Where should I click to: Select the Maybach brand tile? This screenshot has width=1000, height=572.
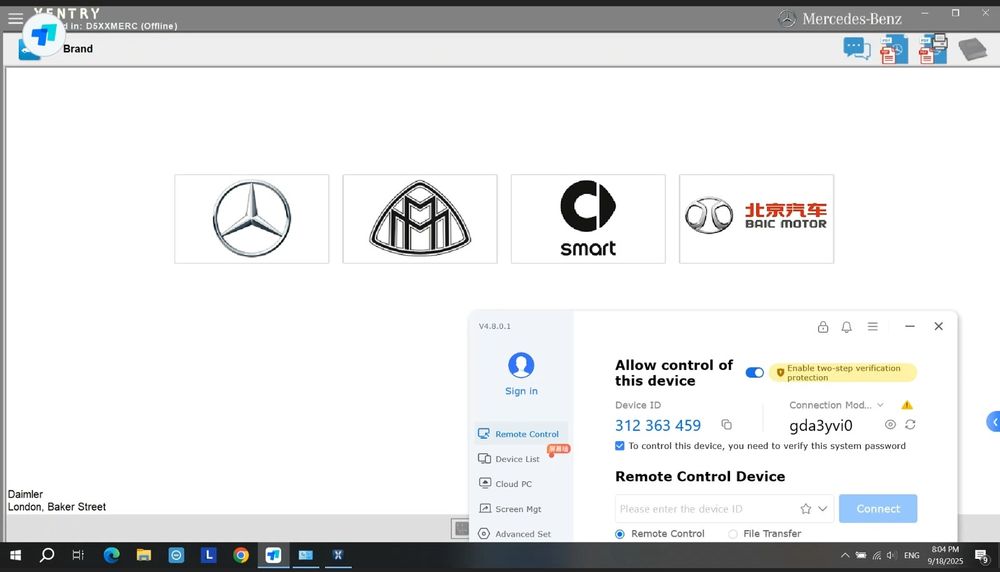(420, 219)
